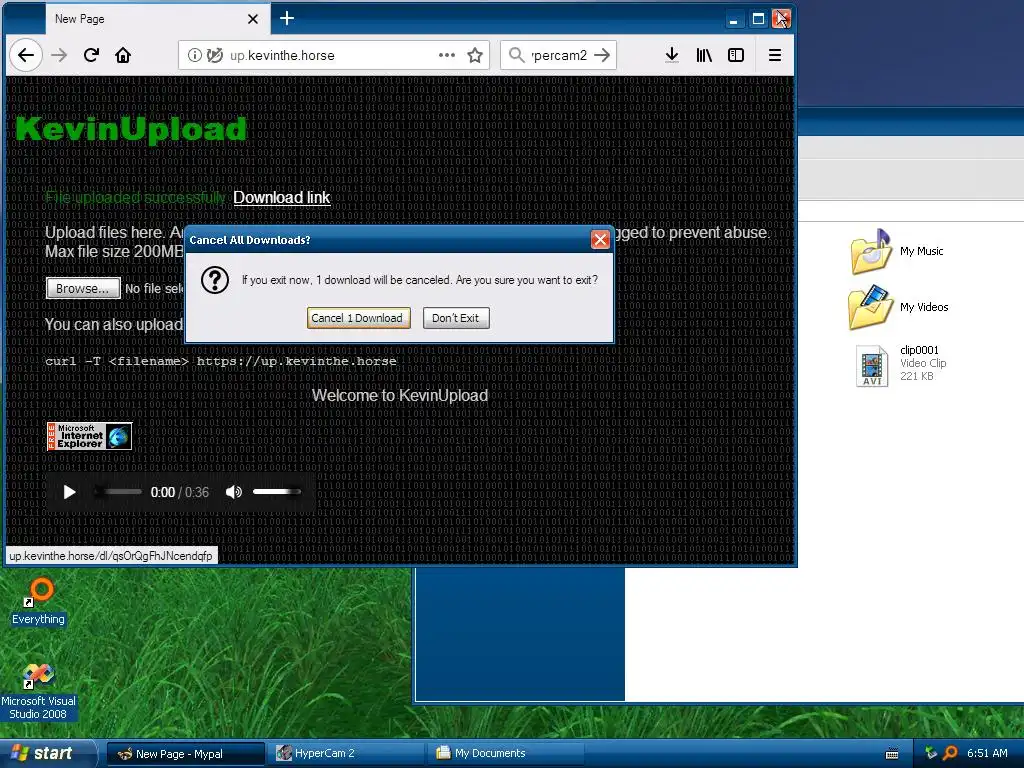Select My Music folder in My Documents
Viewport: 1024px width, 768px height.
[x=898, y=251]
